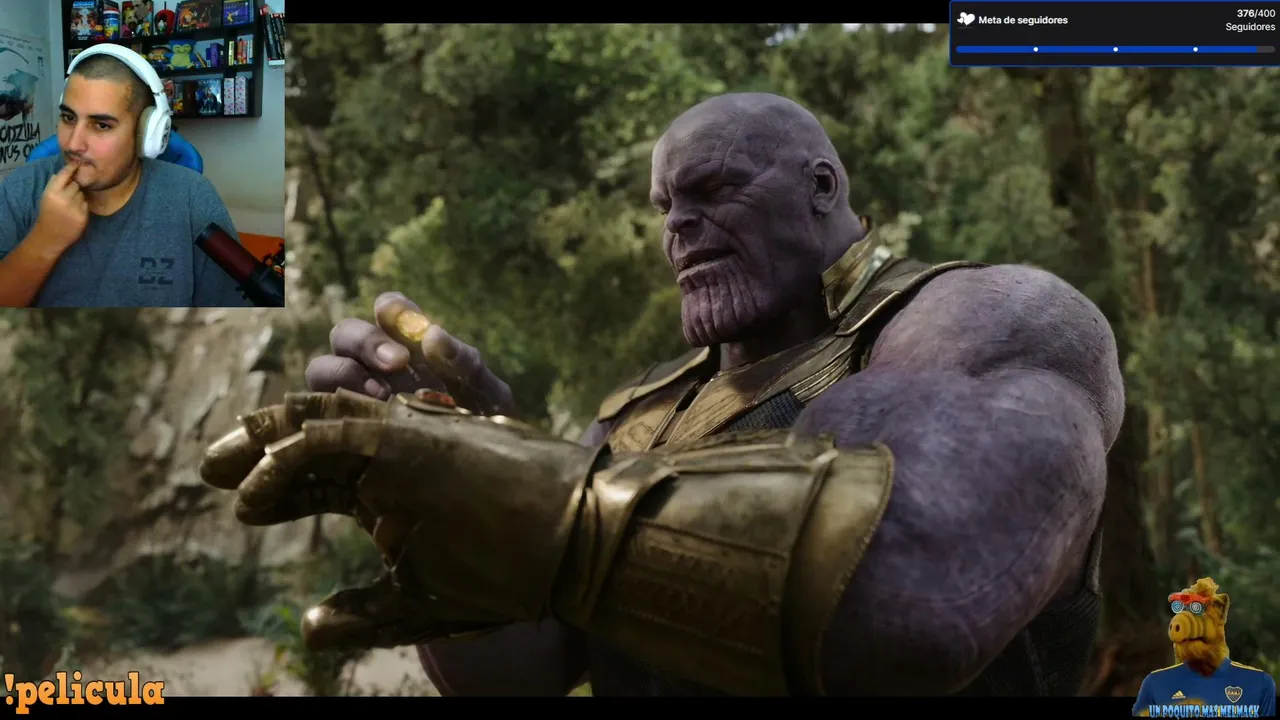This screenshot has height=720, width=1280.
Task: Click the follower goal progress bar
Action: coord(1115,49)
